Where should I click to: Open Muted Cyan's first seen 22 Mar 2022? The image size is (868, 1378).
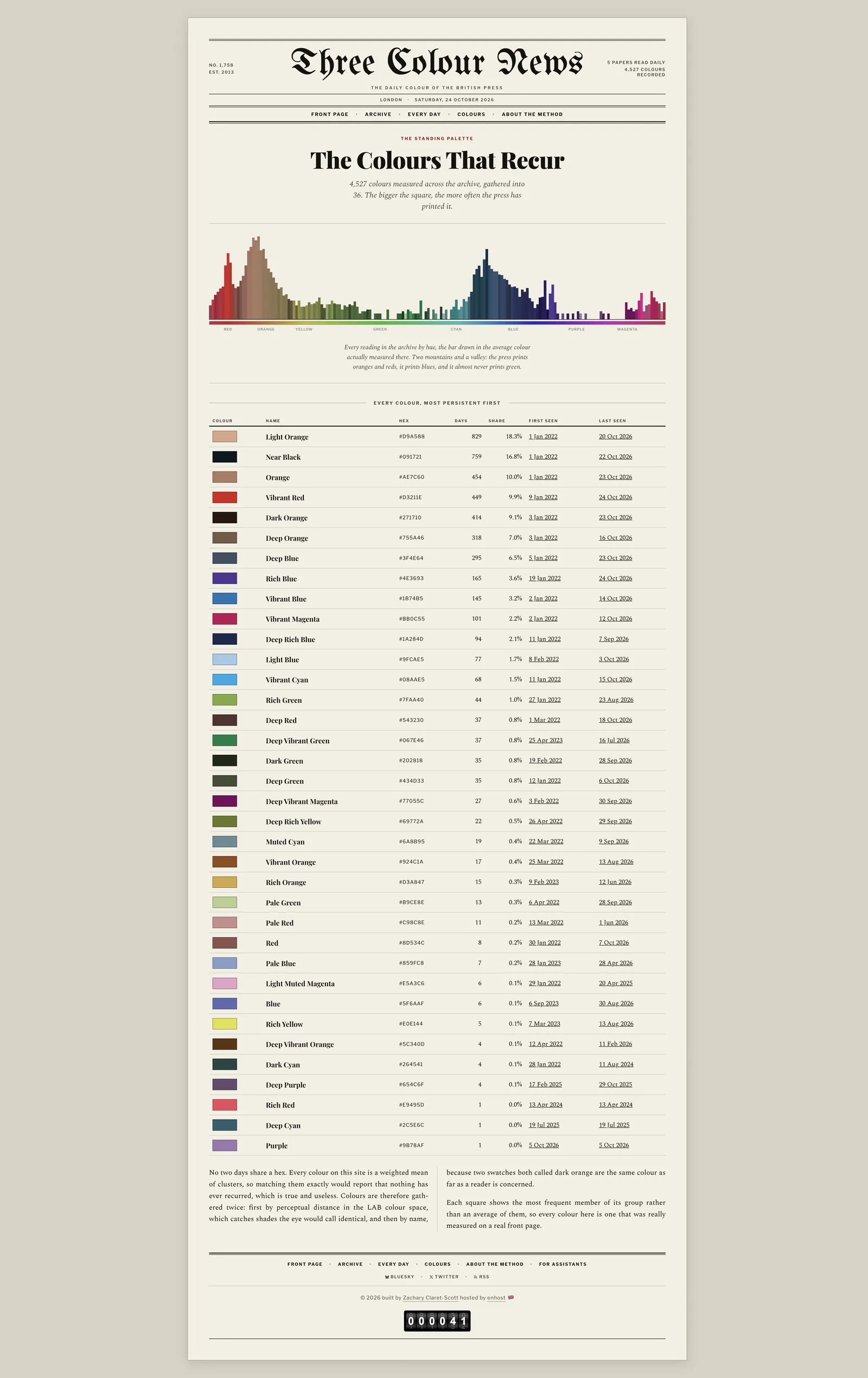(x=546, y=841)
